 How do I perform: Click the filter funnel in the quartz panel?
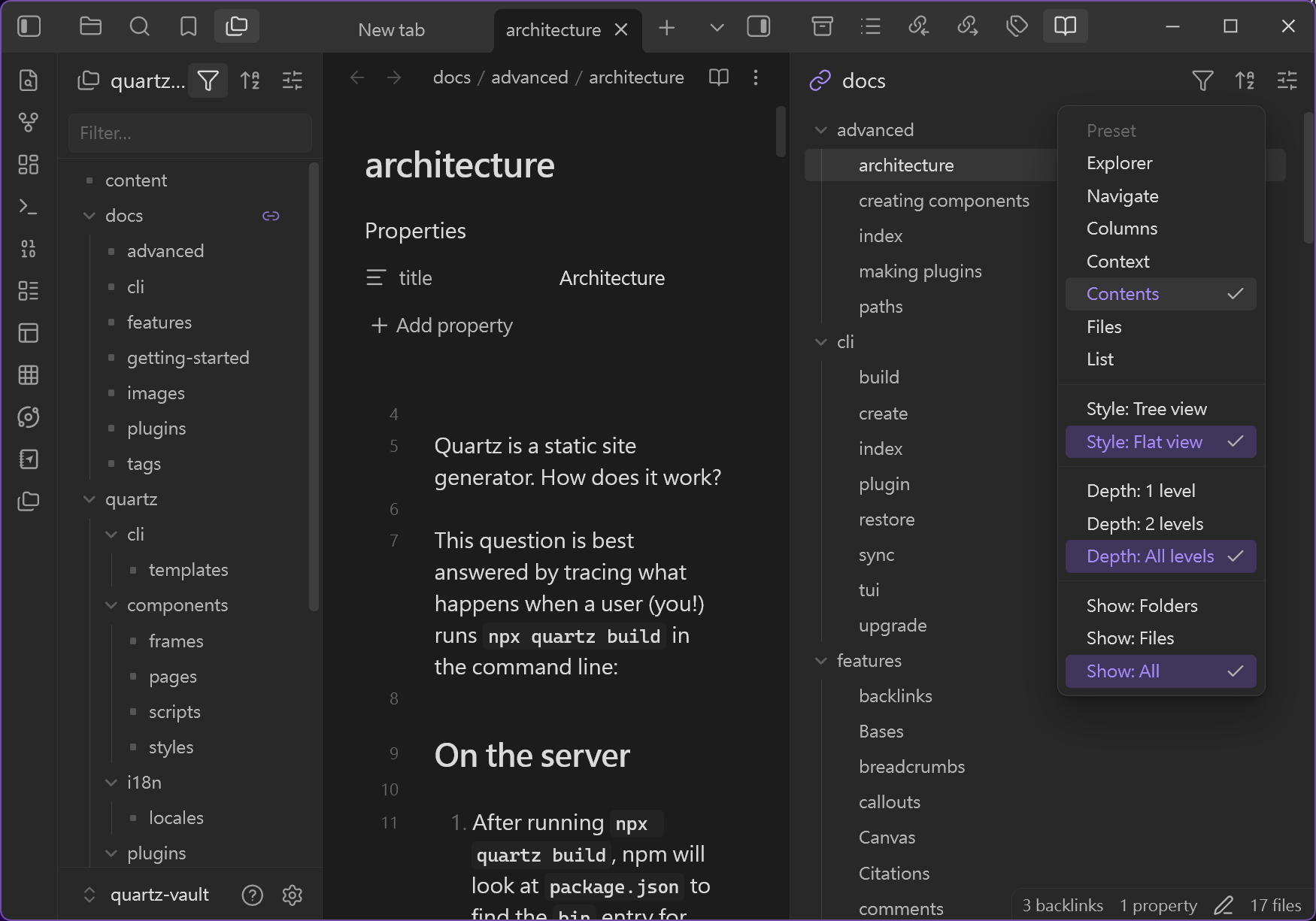tap(208, 80)
